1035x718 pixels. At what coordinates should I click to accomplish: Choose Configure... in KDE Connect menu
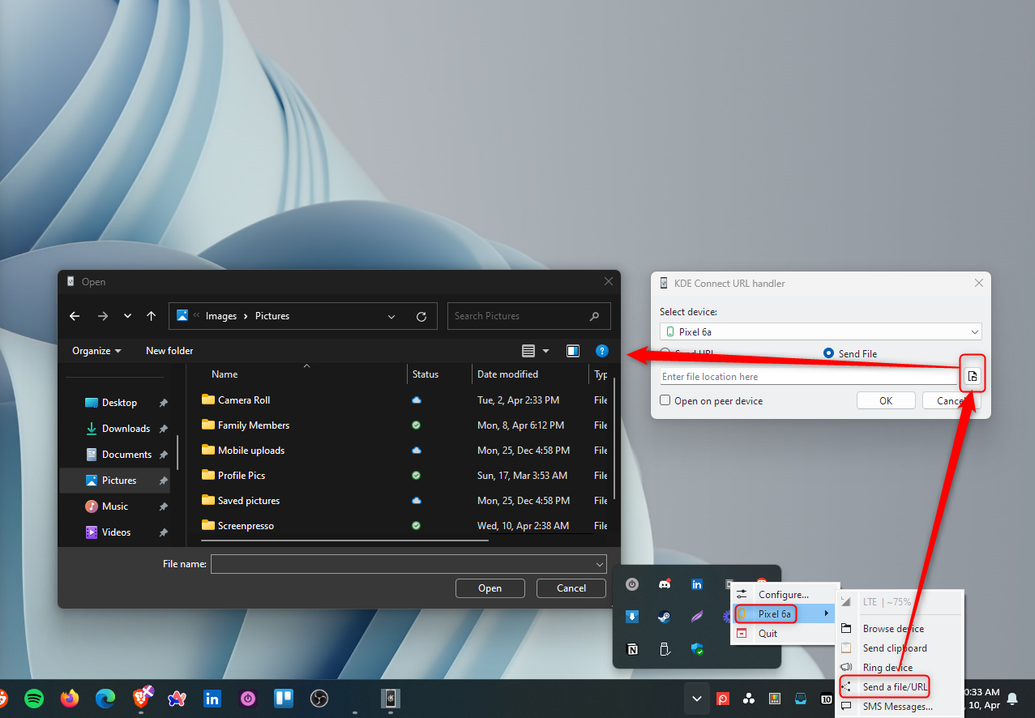[x=783, y=595]
